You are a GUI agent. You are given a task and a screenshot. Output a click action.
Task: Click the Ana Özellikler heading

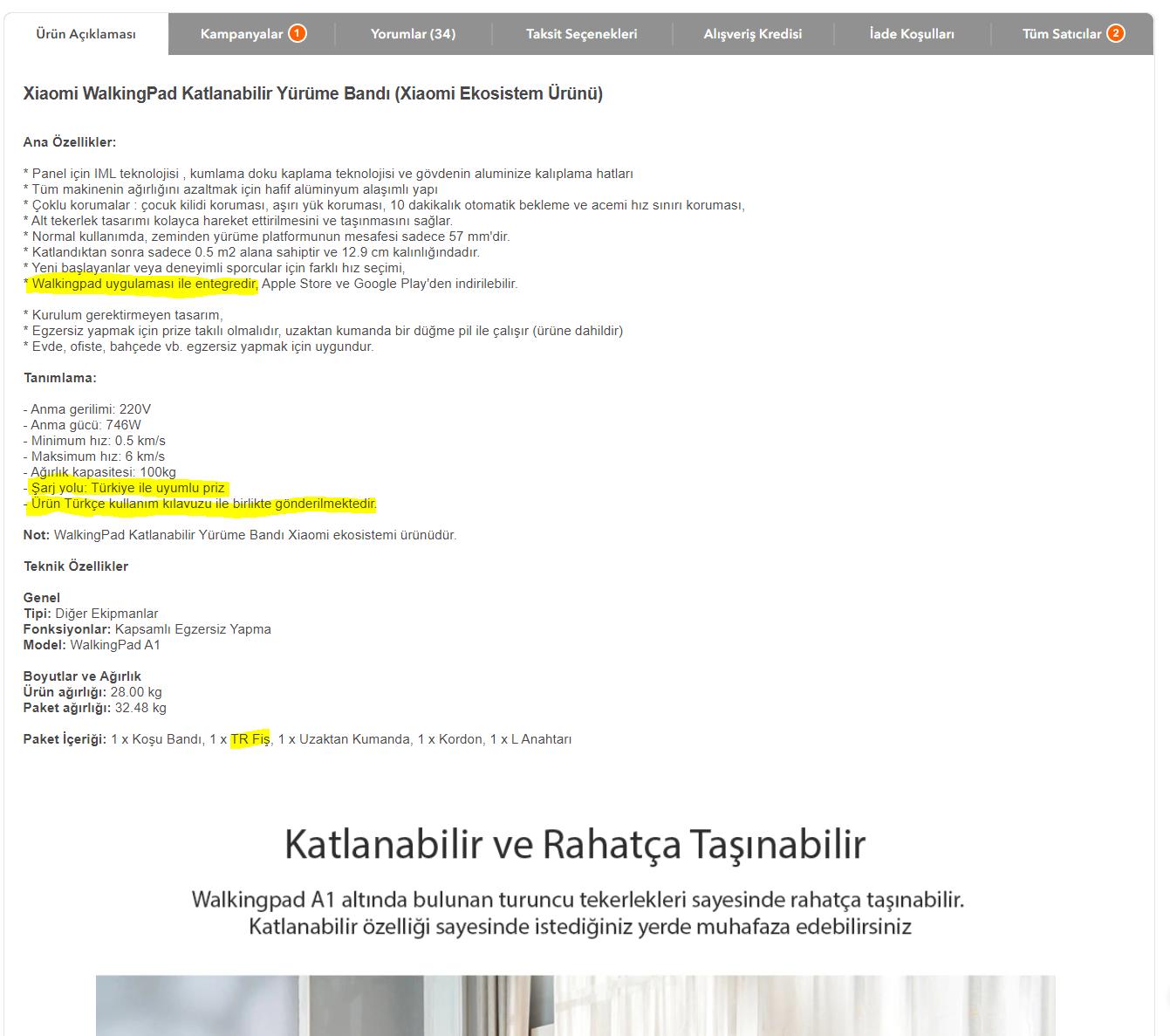click(70, 142)
